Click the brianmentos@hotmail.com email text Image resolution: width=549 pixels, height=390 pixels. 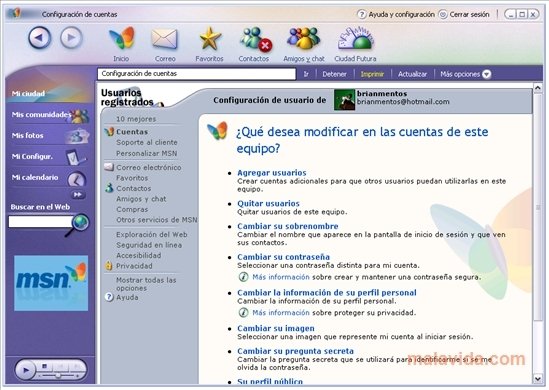coord(403,102)
